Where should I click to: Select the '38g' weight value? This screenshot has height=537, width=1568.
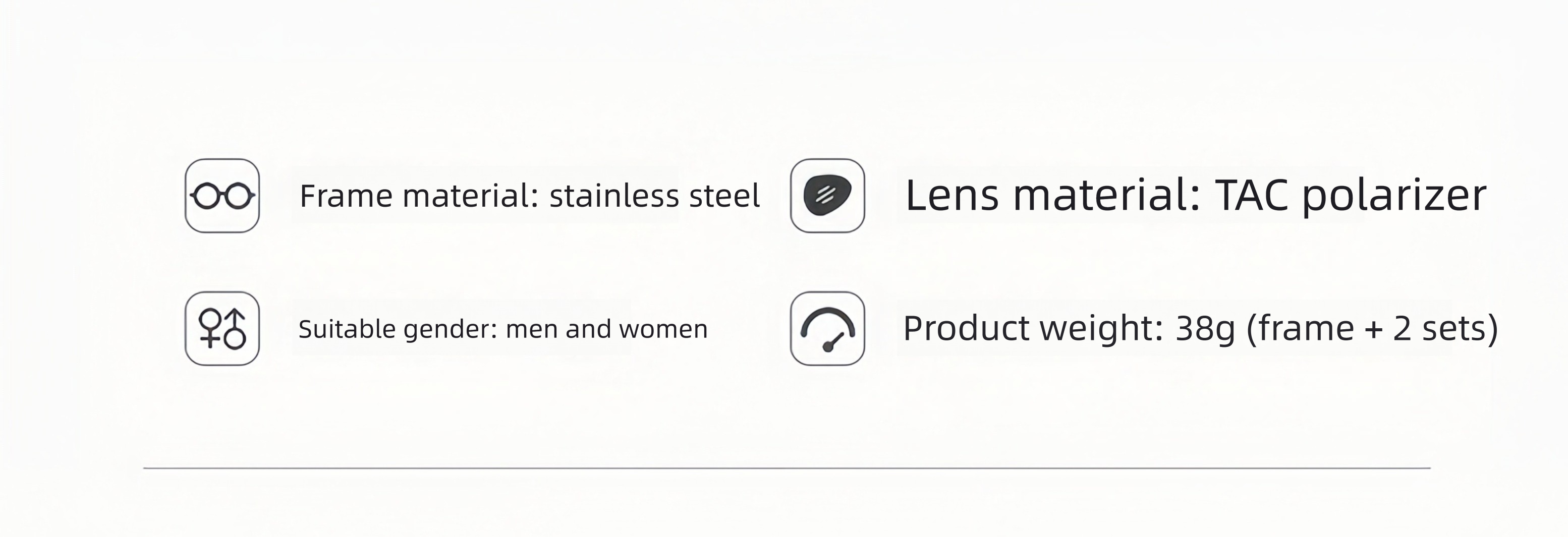click(1205, 329)
